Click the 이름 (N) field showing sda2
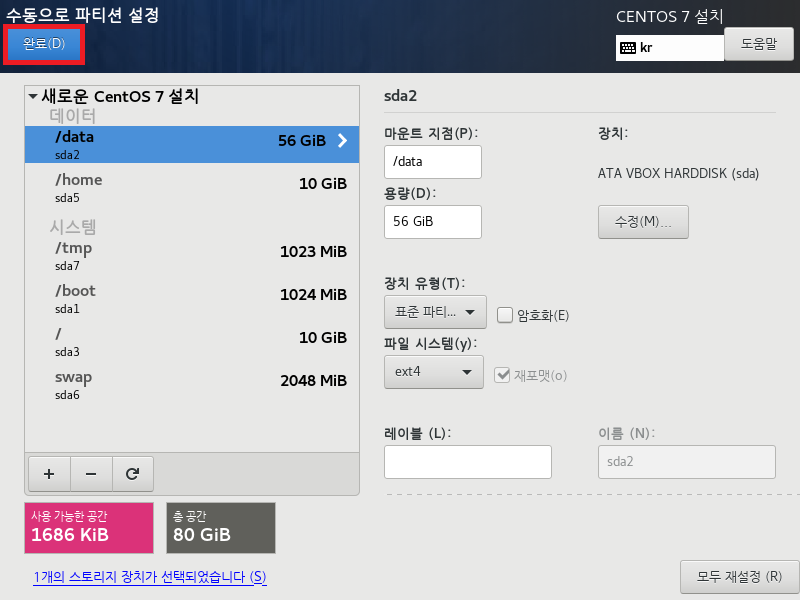 (687, 462)
